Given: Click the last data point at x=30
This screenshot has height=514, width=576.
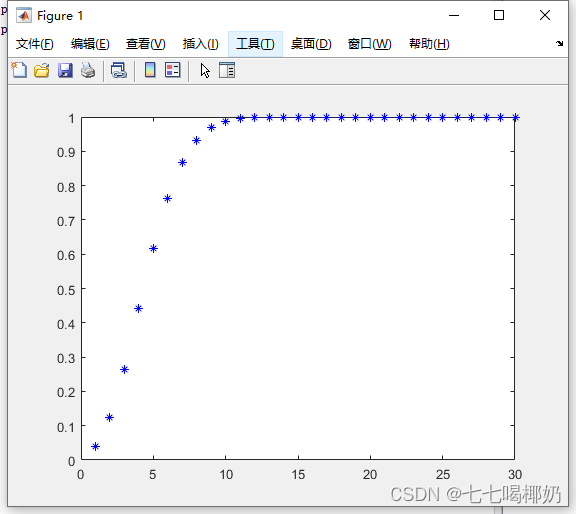Looking at the screenshot, I should click(515, 118).
